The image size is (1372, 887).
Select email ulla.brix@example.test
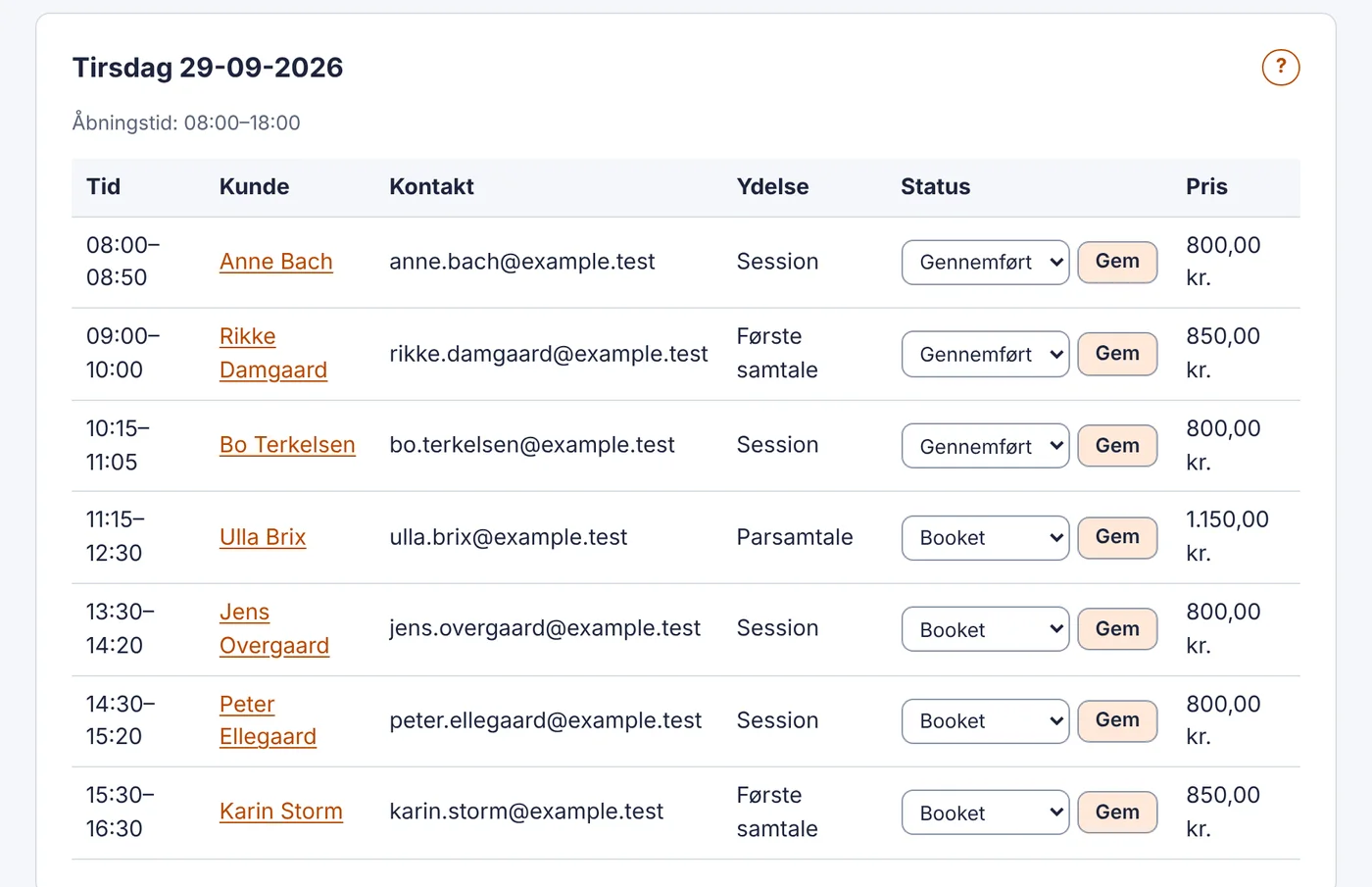coord(509,537)
